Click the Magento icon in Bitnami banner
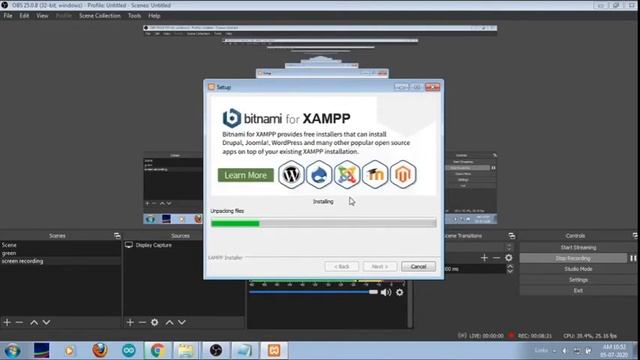 click(x=403, y=175)
